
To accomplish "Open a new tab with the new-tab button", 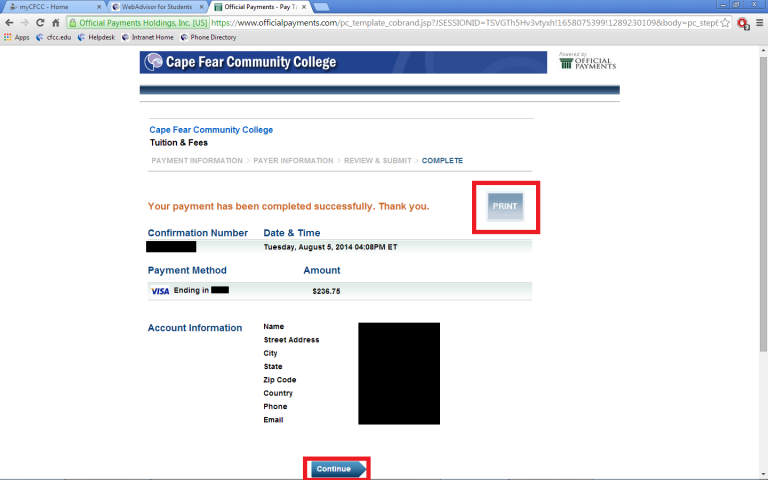I will pos(321,7).
